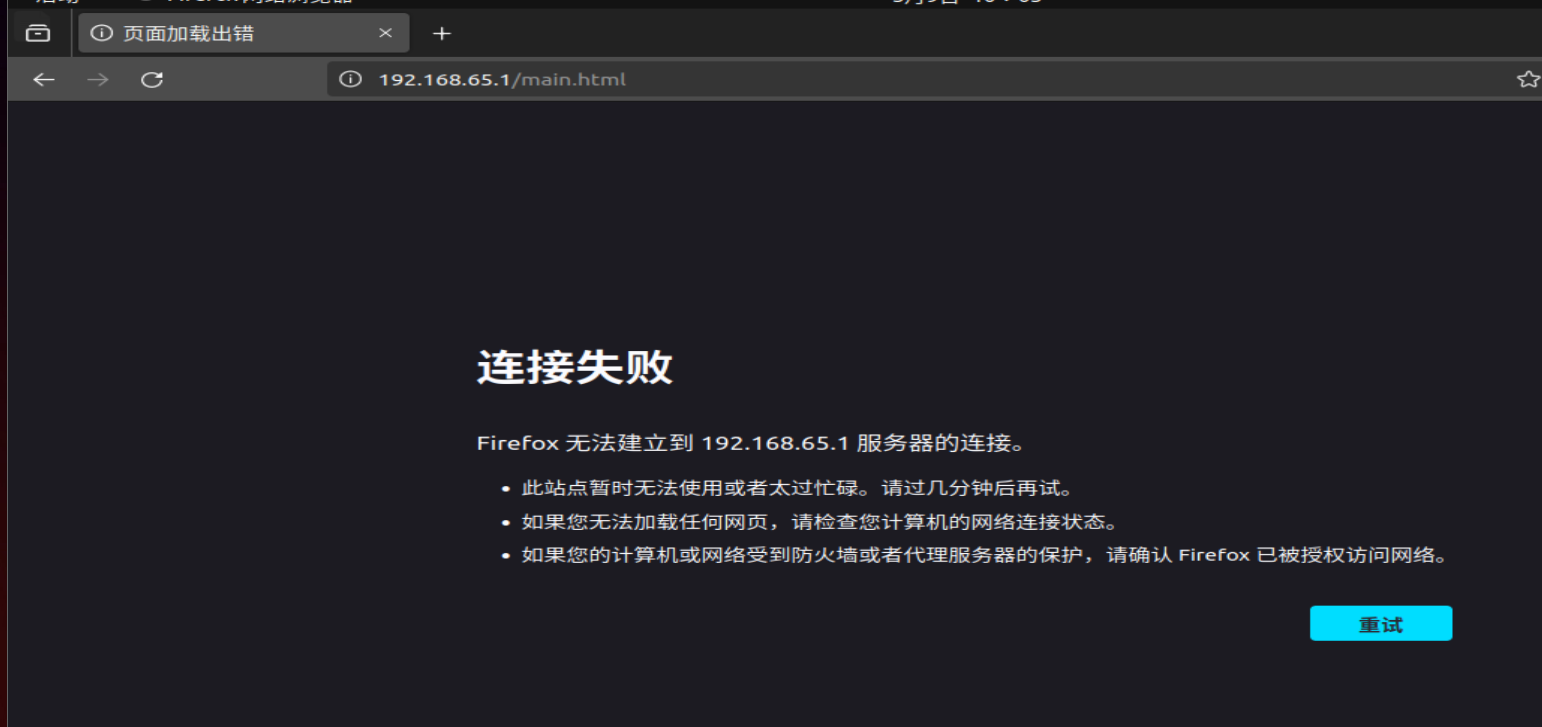Image resolution: width=1542 pixels, height=727 pixels.
Task: Open a new tab with the plus icon
Action: tap(442, 34)
